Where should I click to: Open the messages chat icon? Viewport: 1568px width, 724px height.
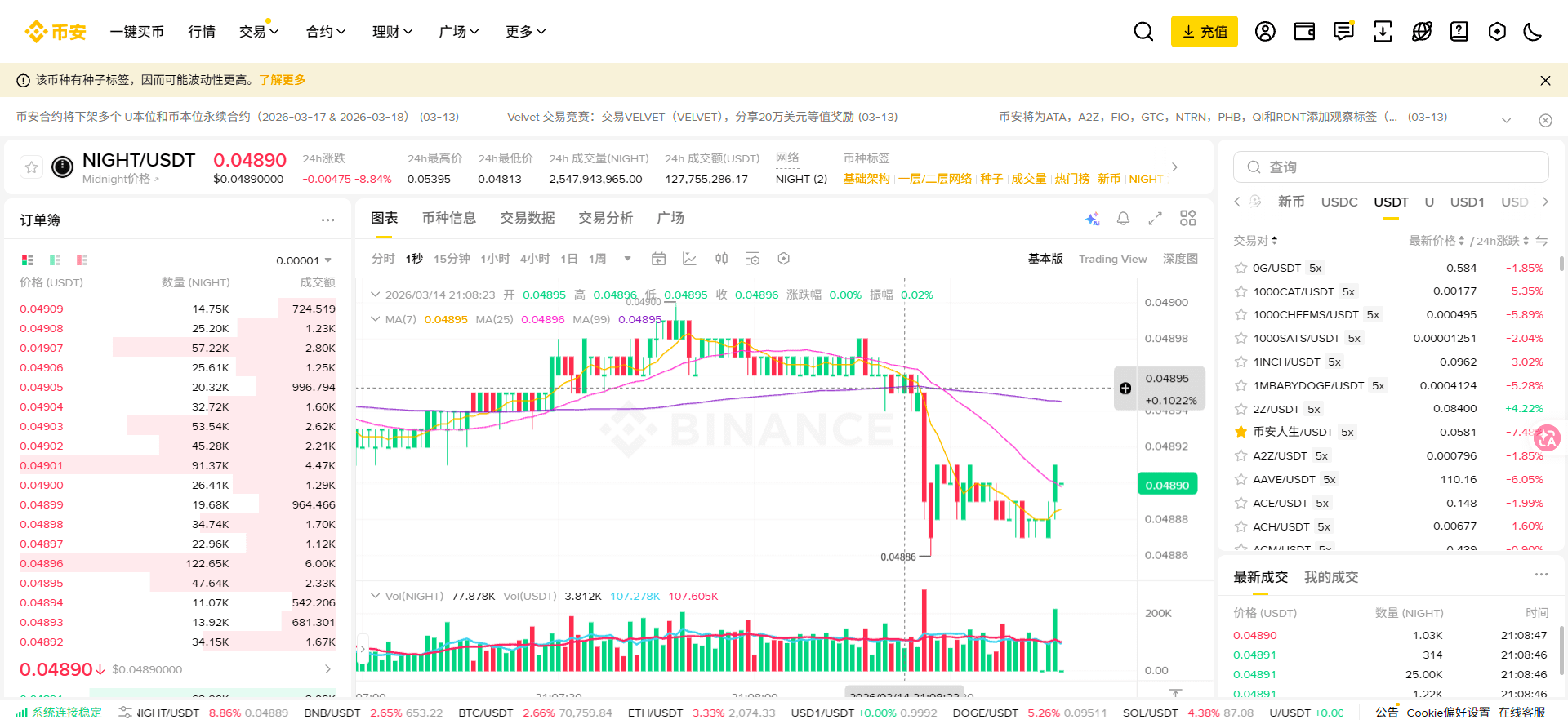(1343, 32)
